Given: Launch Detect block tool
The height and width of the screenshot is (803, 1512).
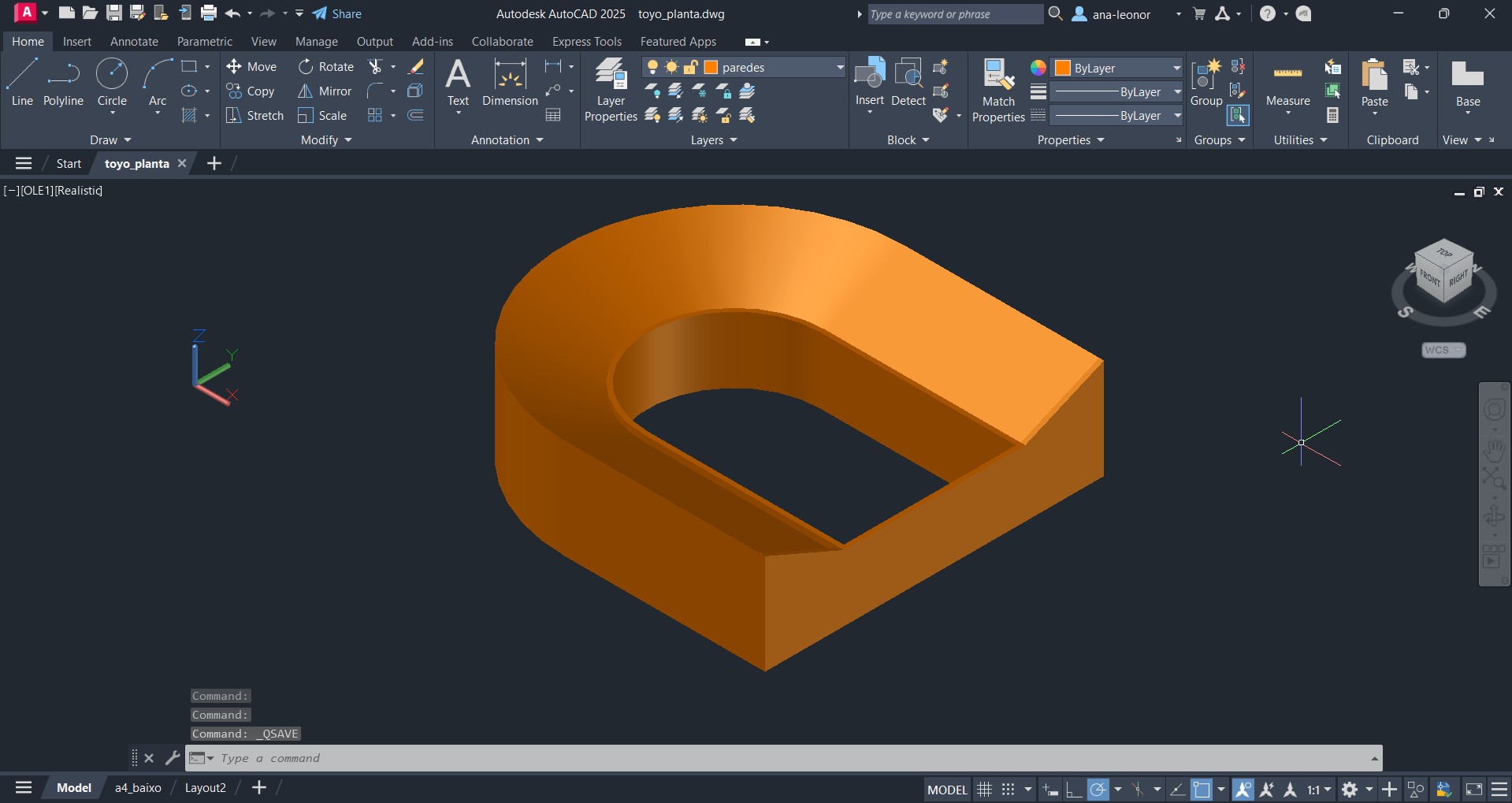Looking at the screenshot, I should click(908, 82).
